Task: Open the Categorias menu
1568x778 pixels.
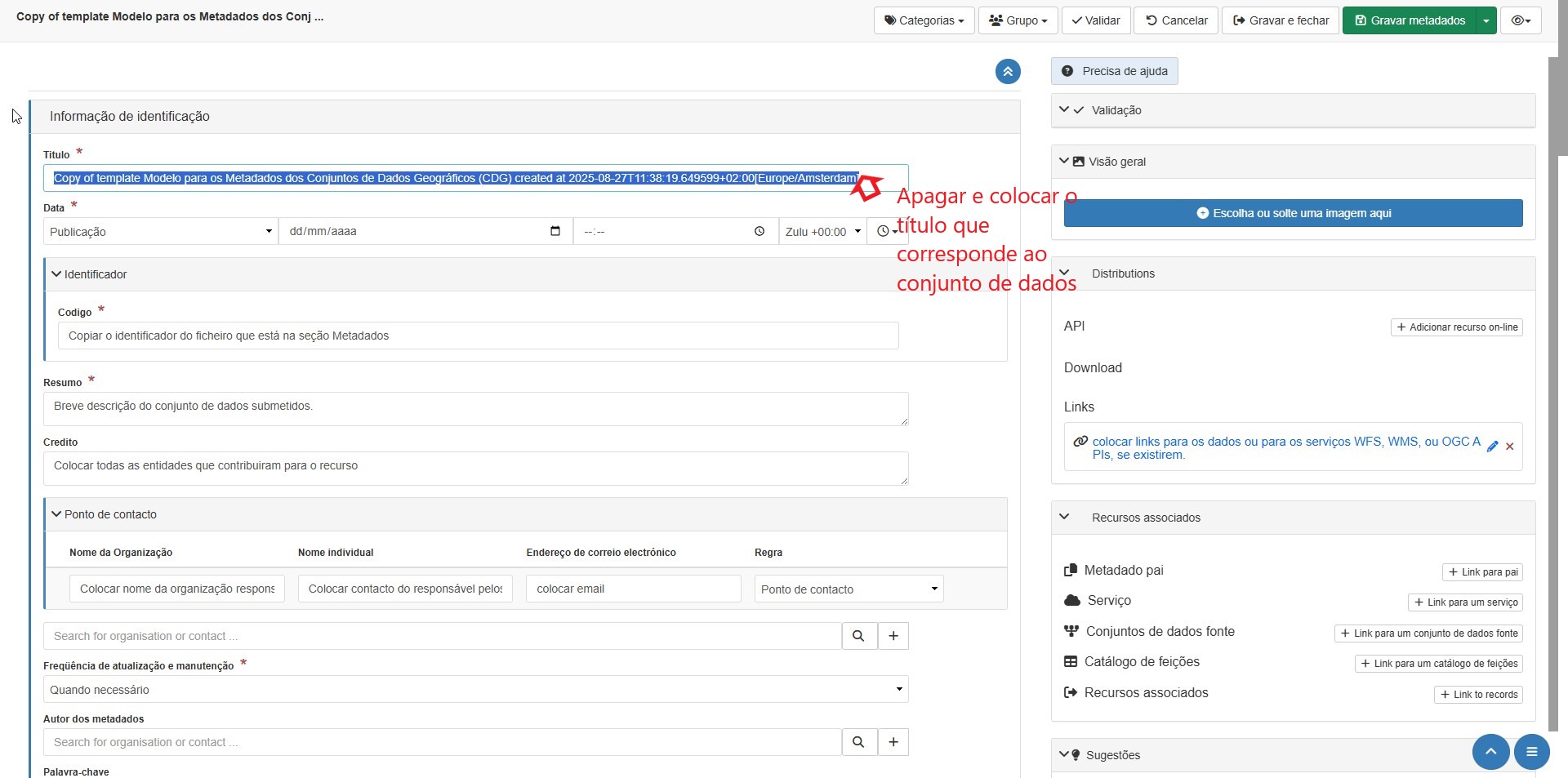Action: click(924, 20)
